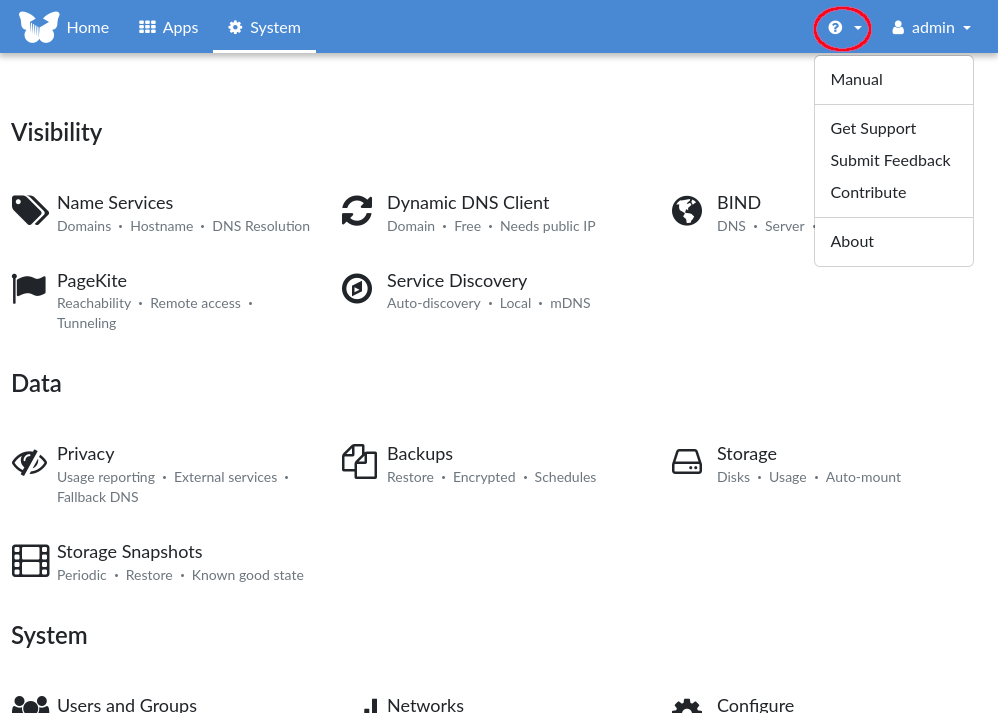The height and width of the screenshot is (713, 998).
Task: Choose Get Support in help menu
Action: [873, 129]
